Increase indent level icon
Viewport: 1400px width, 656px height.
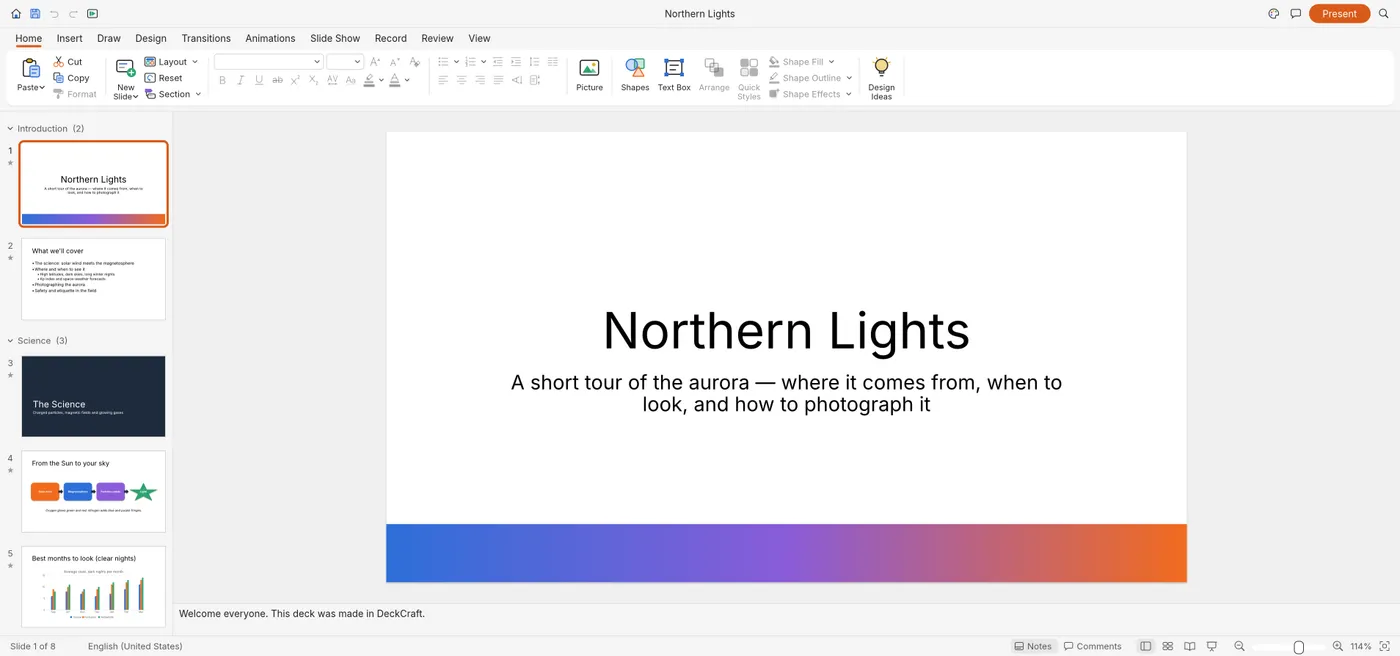coord(516,62)
